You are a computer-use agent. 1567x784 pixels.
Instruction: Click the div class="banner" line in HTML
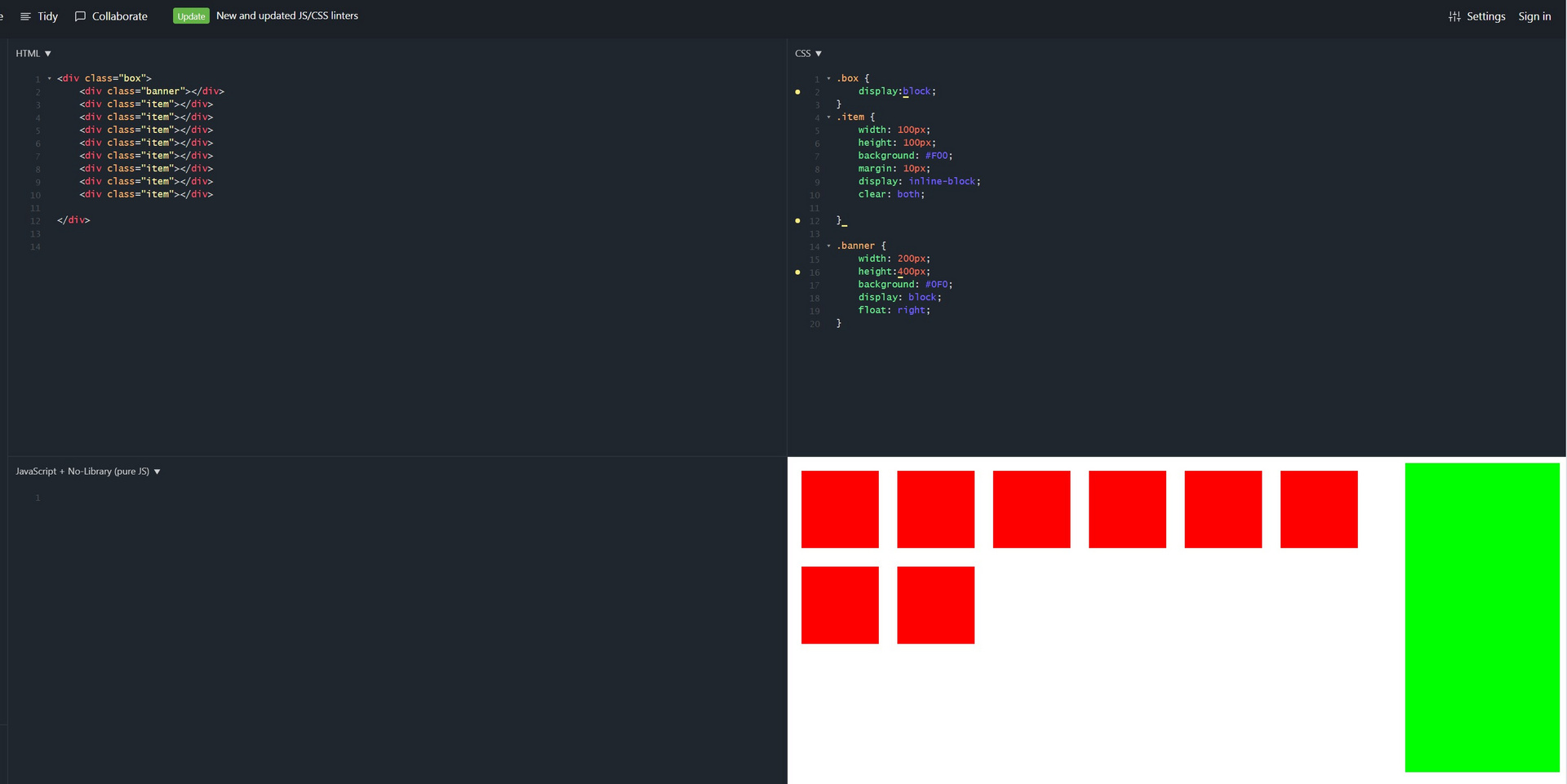click(x=152, y=91)
